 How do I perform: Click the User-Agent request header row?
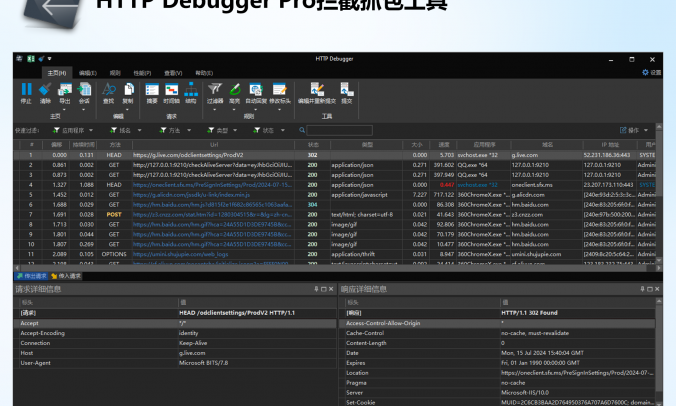(x=175, y=363)
